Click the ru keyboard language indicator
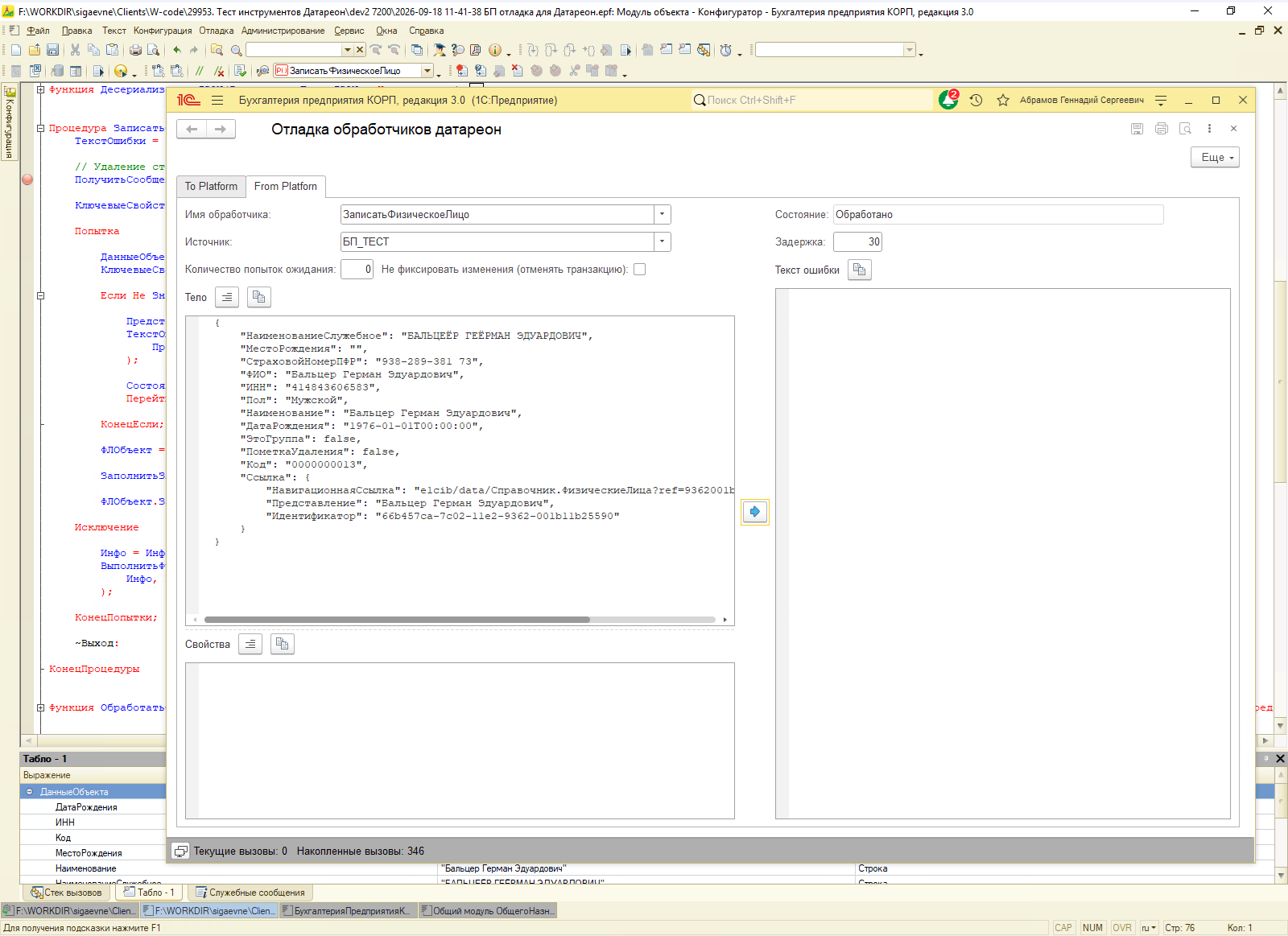 [1149, 928]
